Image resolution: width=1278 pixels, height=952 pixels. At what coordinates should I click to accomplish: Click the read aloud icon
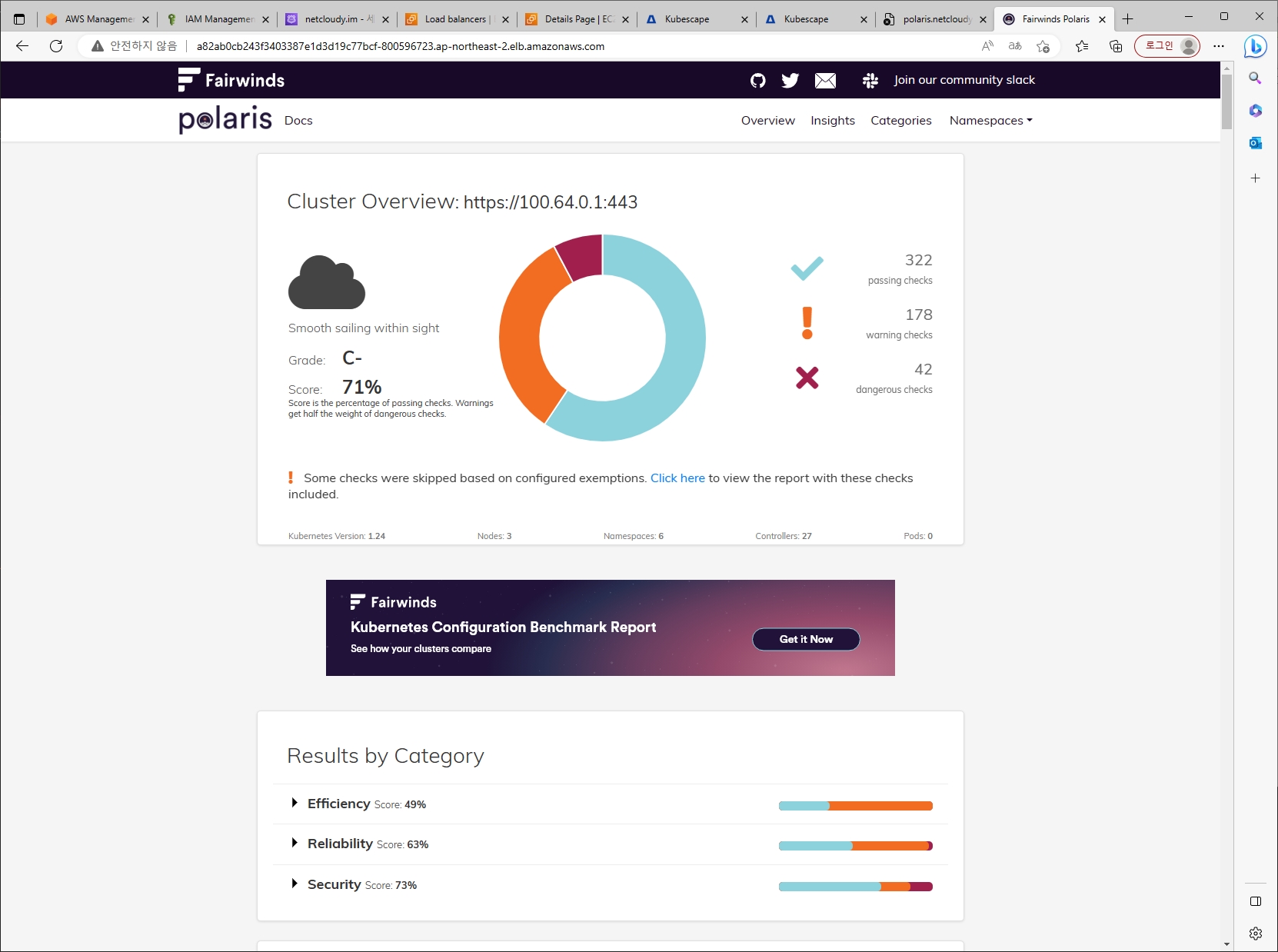tap(987, 46)
